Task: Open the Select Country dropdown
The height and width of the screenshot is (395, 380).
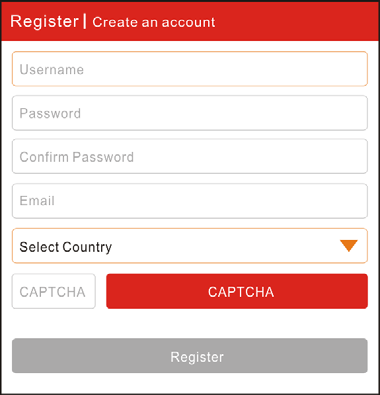Action: click(x=190, y=246)
